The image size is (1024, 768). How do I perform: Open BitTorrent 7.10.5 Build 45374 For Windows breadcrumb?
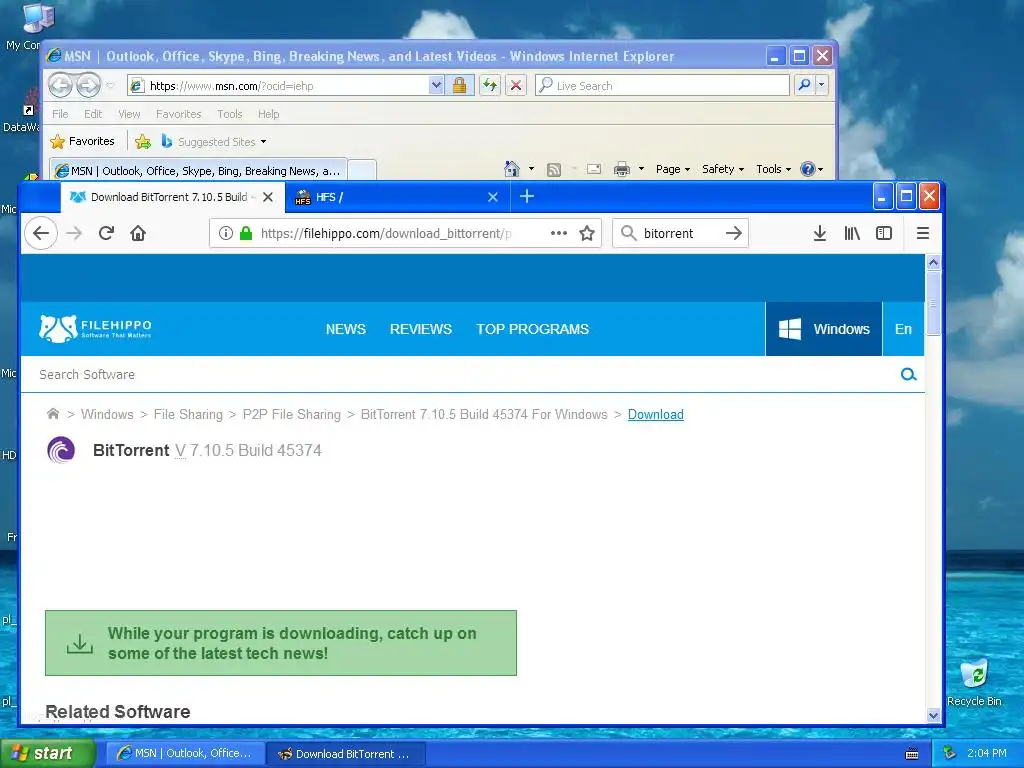(484, 414)
